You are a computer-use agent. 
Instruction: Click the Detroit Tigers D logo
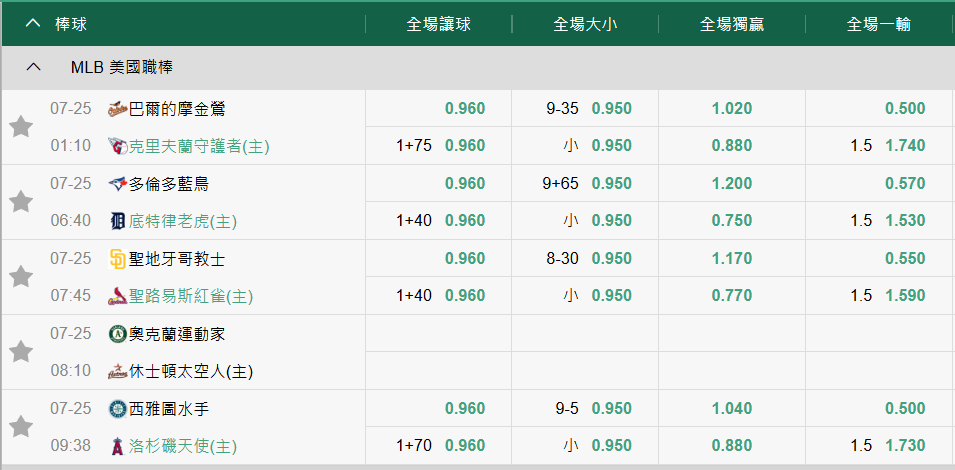click(x=118, y=221)
